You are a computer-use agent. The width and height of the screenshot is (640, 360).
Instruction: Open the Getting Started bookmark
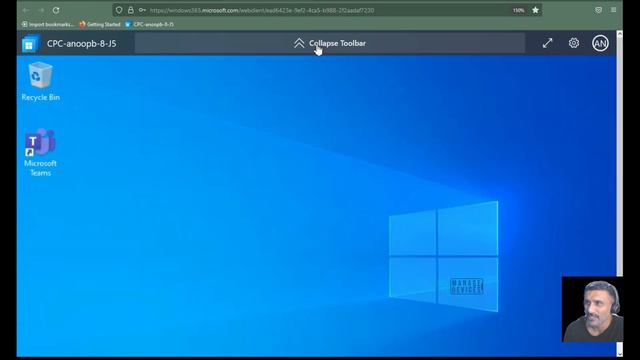pos(100,24)
